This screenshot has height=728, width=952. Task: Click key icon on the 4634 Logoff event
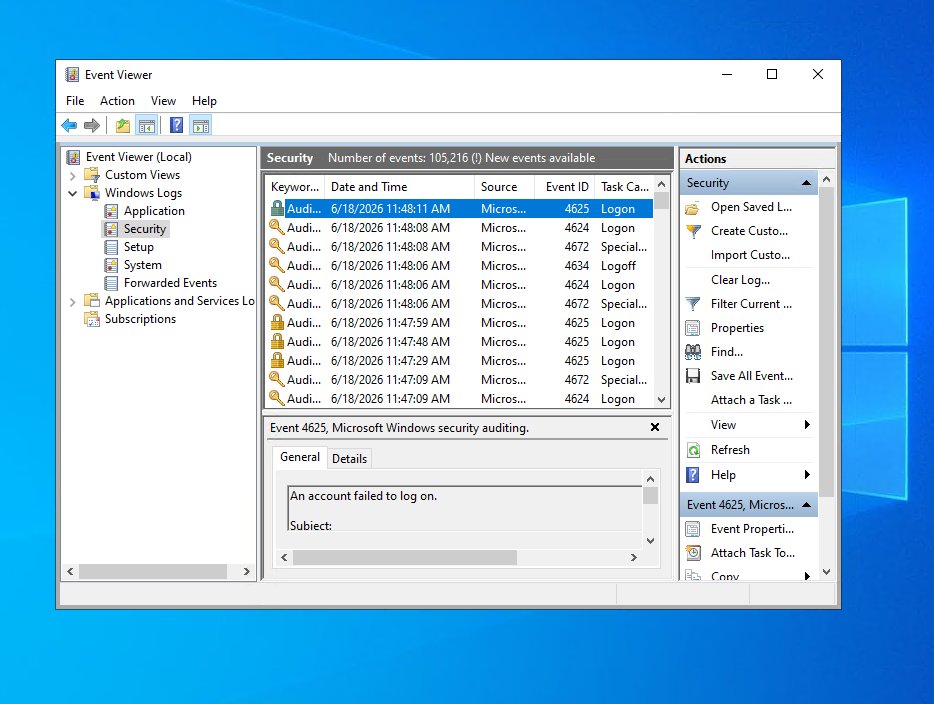(277, 265)
